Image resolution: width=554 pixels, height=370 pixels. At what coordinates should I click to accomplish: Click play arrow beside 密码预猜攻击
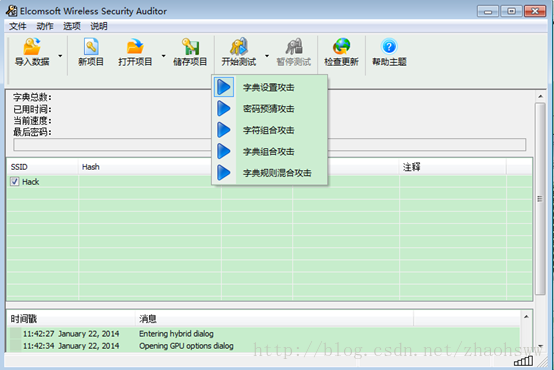(x=224, y=108)
